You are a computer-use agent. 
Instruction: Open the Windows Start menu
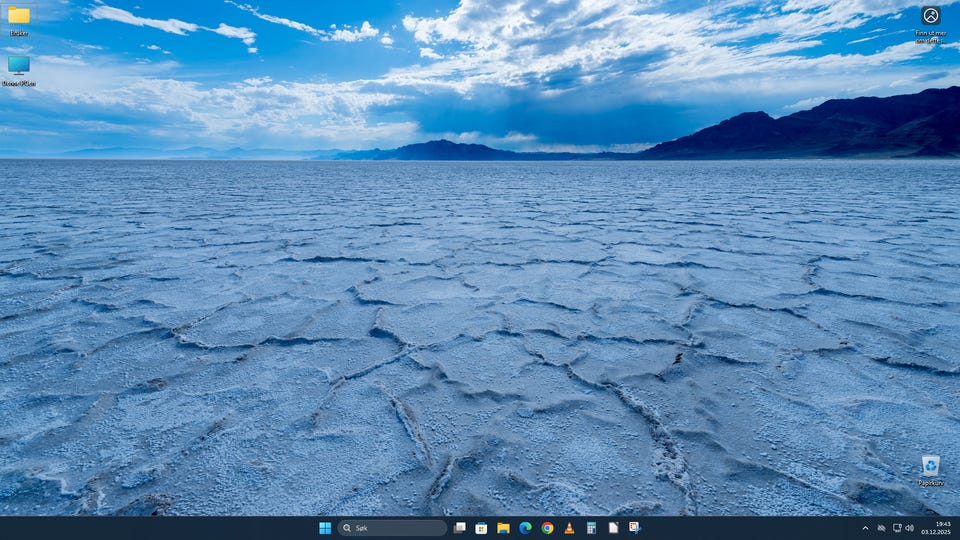click(325, 528)
